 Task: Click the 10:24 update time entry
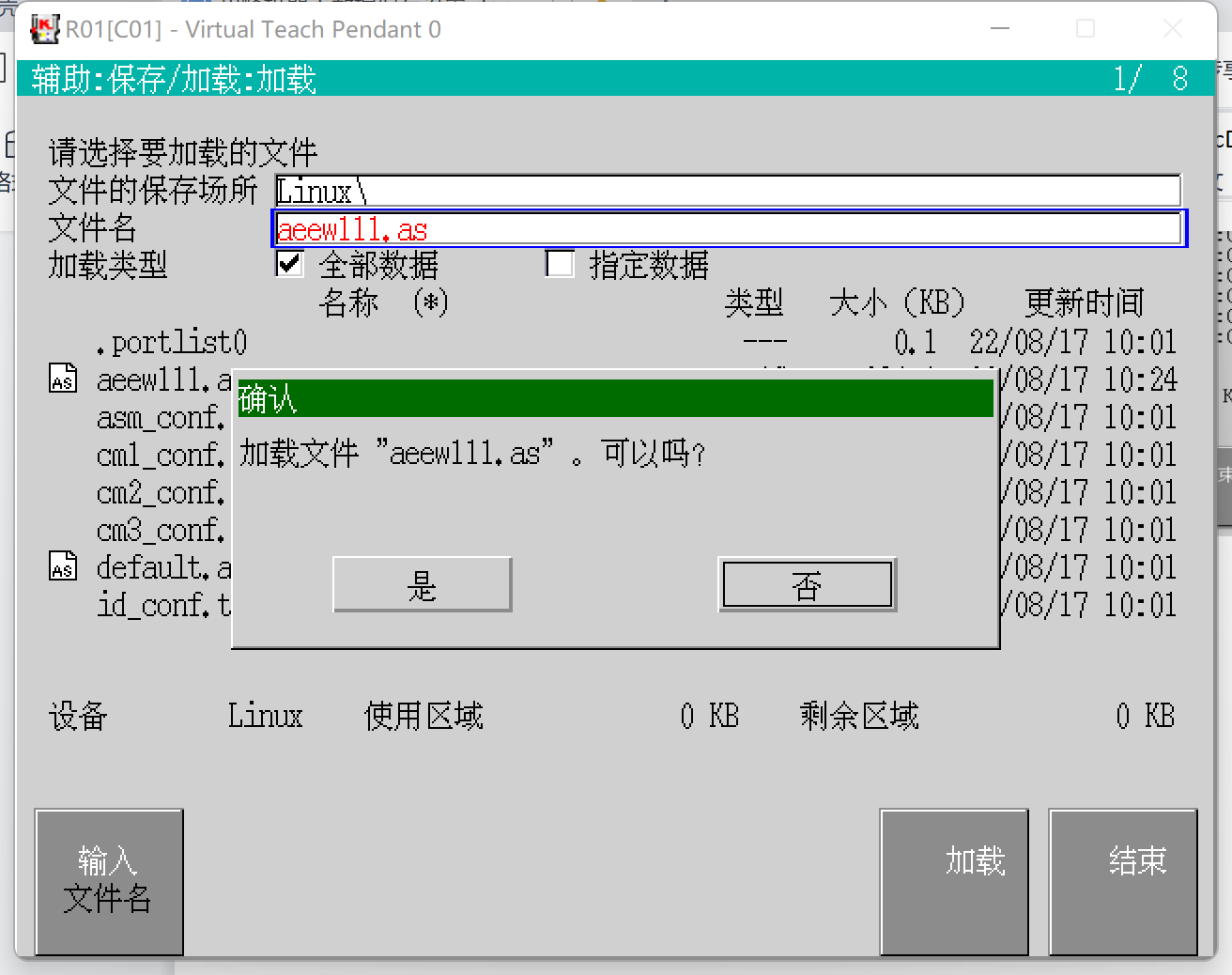tap(1140, 379)
